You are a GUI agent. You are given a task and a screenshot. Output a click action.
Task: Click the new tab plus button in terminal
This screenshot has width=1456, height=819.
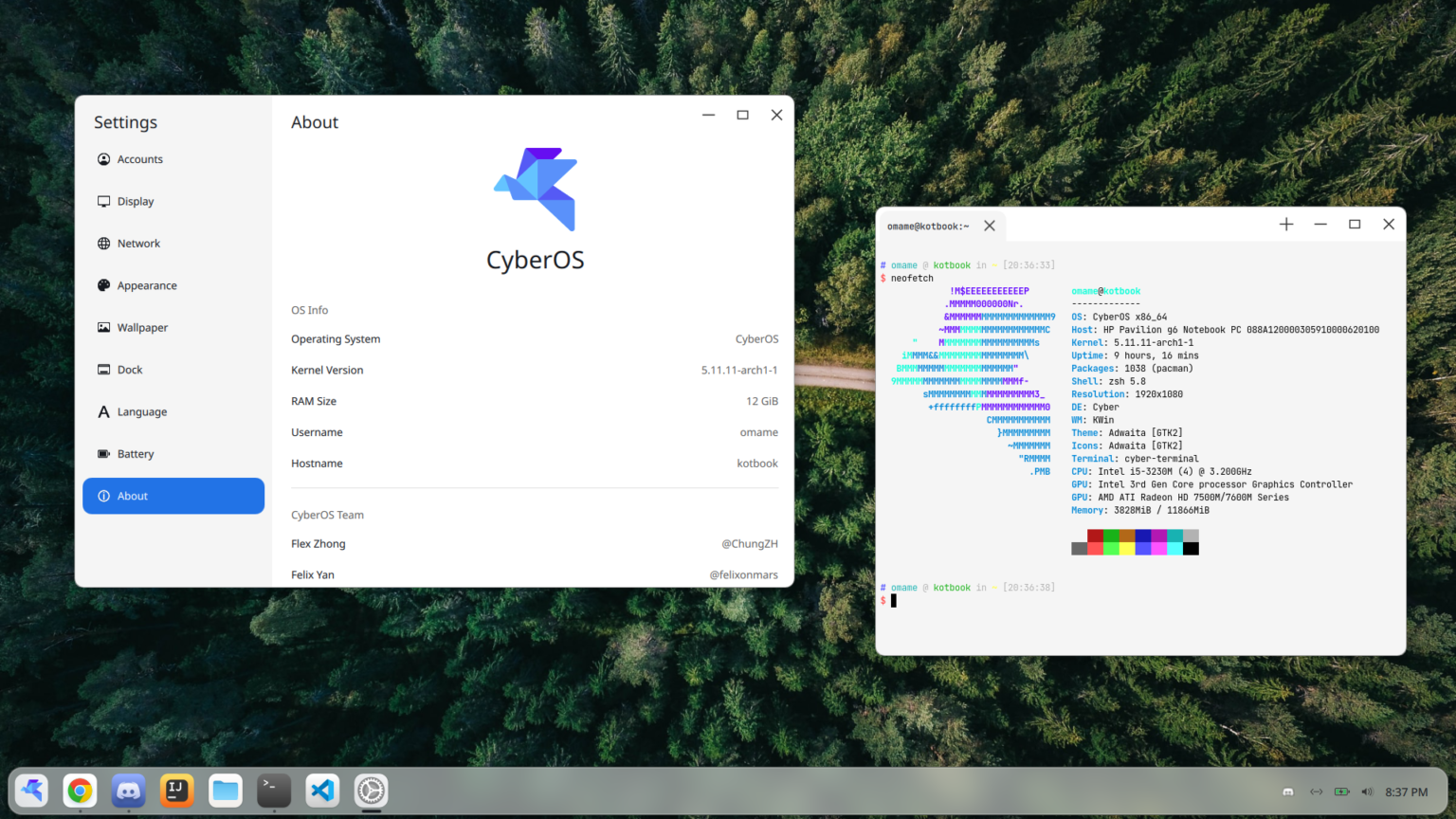click(x=1285, y=224)
